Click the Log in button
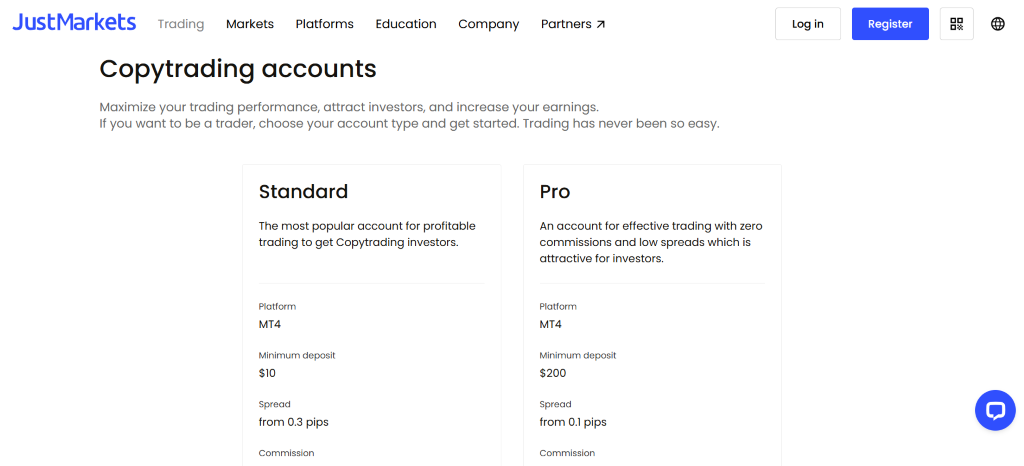The width and height of the screenshot is (1024, 466). (x=808, y=24)
